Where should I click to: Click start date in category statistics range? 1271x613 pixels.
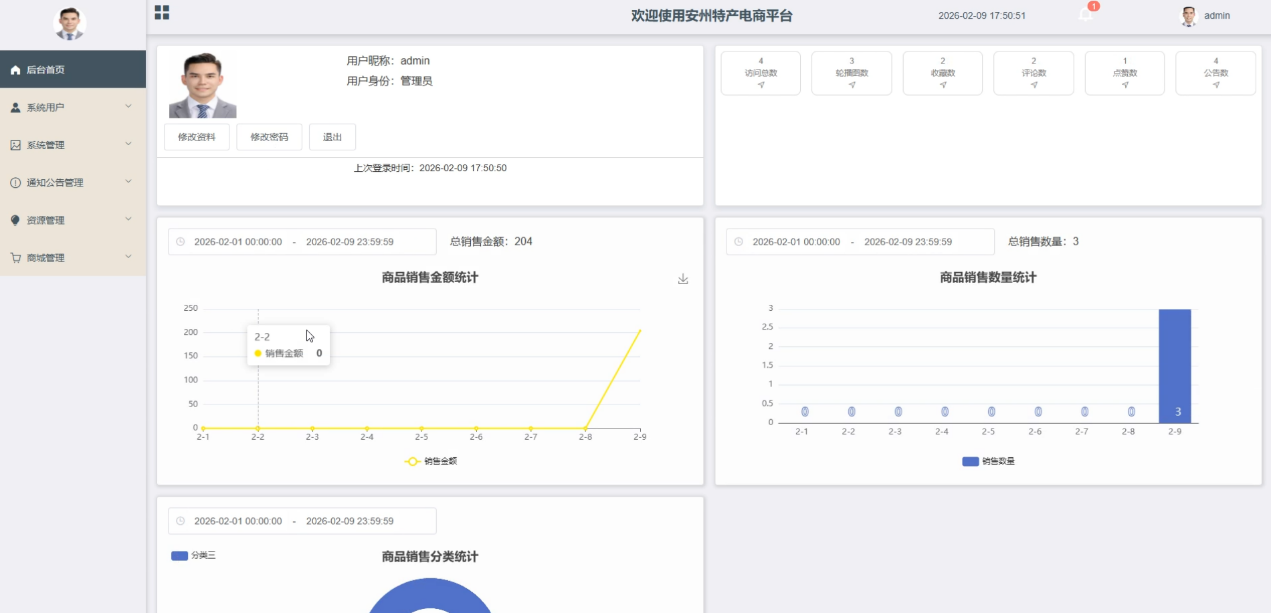[x=238, y=521]
